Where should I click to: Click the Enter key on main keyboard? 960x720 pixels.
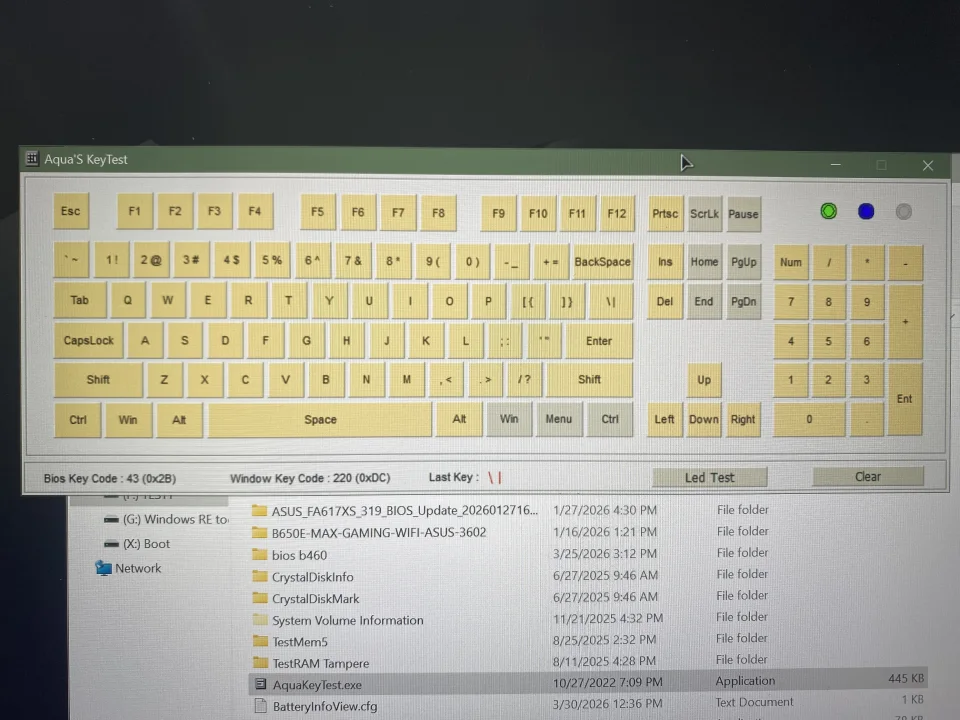pyautogui.click(x=599, y=340)
